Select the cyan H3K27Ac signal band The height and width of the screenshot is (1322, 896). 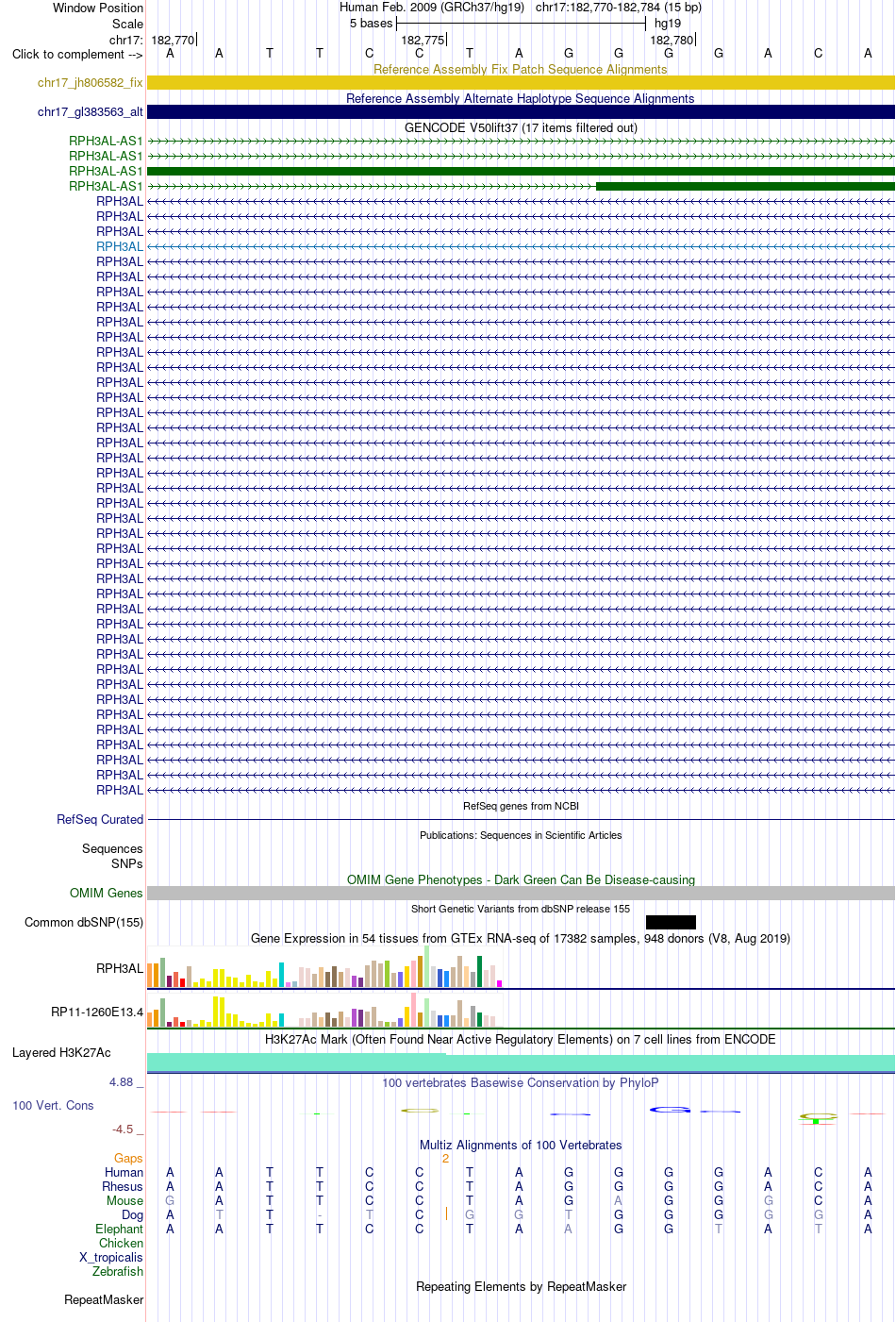[x=521, y=1063]
